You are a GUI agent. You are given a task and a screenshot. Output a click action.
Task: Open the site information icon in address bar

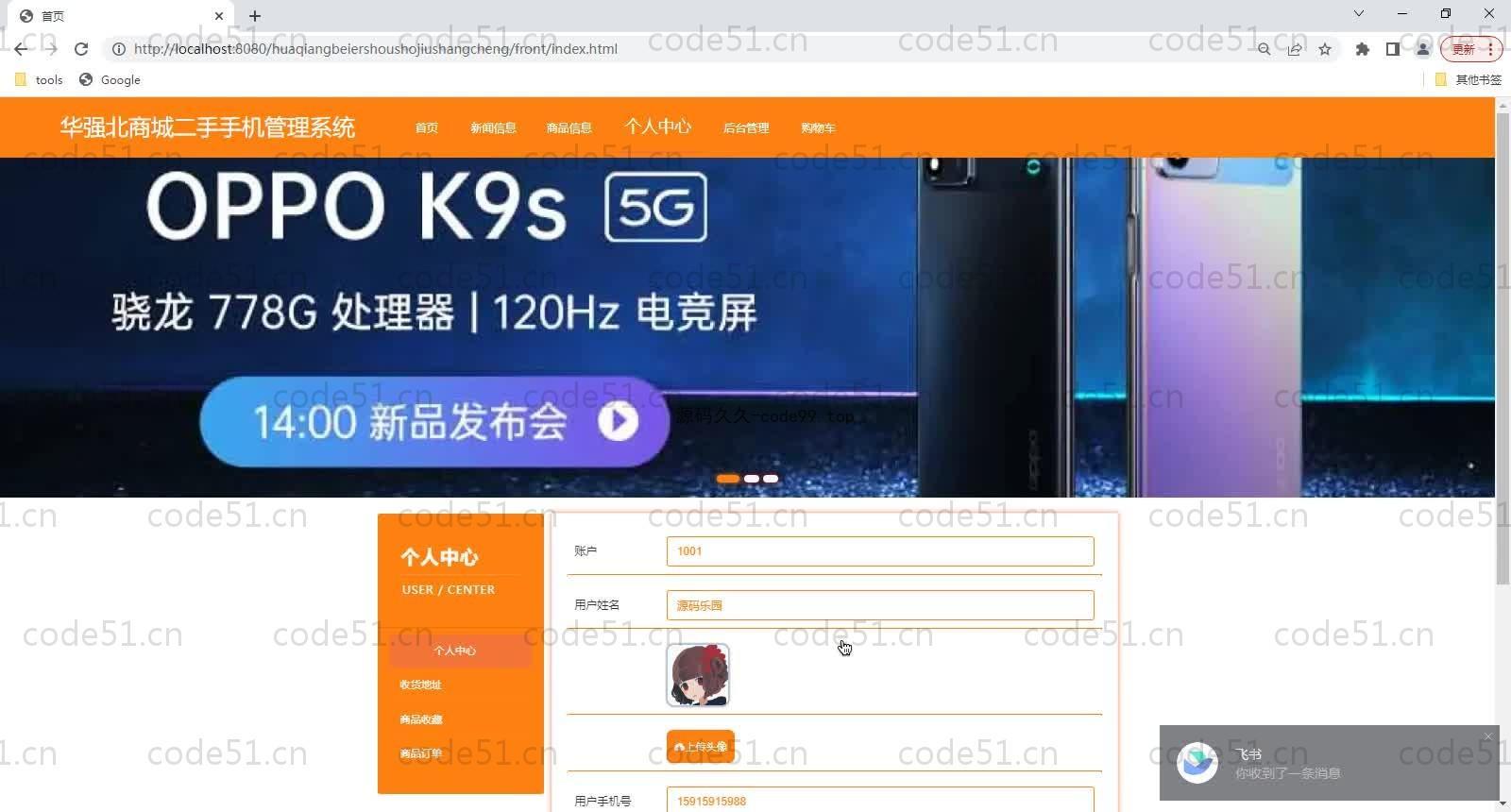click(x=119, y=49)
